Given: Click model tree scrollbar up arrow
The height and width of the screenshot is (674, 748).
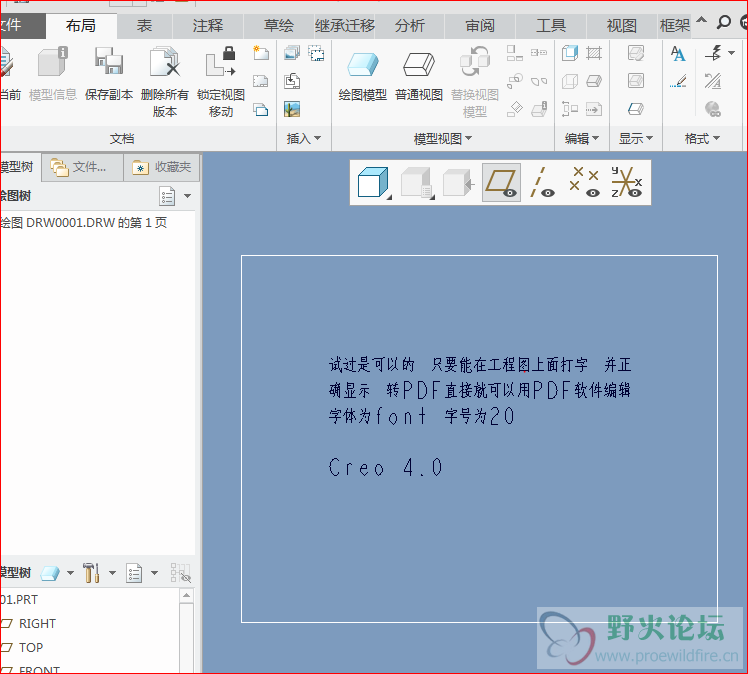Looking at the screenshot, I should point(187,596).
